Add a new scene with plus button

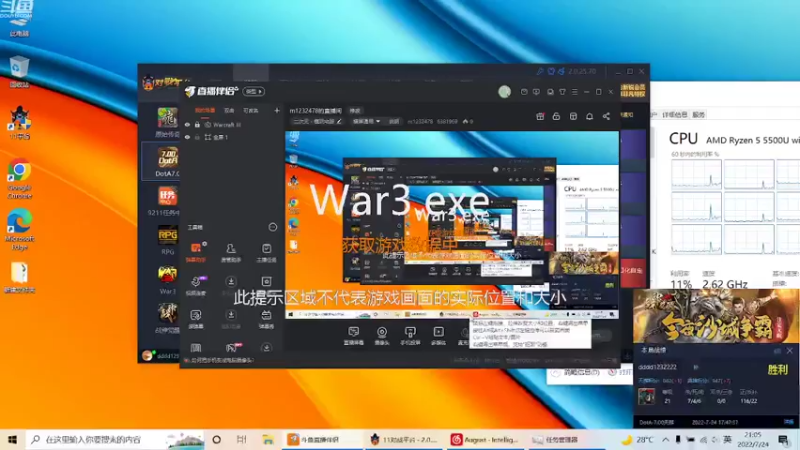point(277,110)
